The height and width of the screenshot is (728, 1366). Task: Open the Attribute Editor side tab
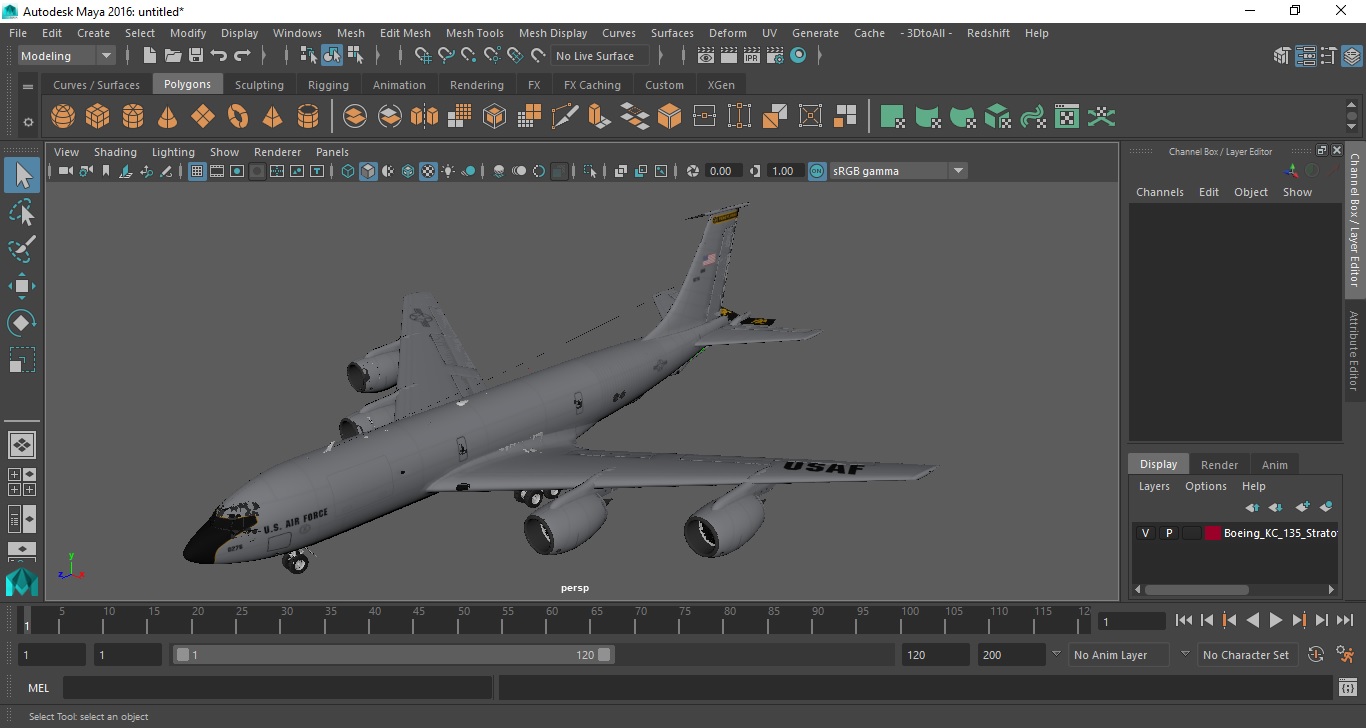[1354, 351]
